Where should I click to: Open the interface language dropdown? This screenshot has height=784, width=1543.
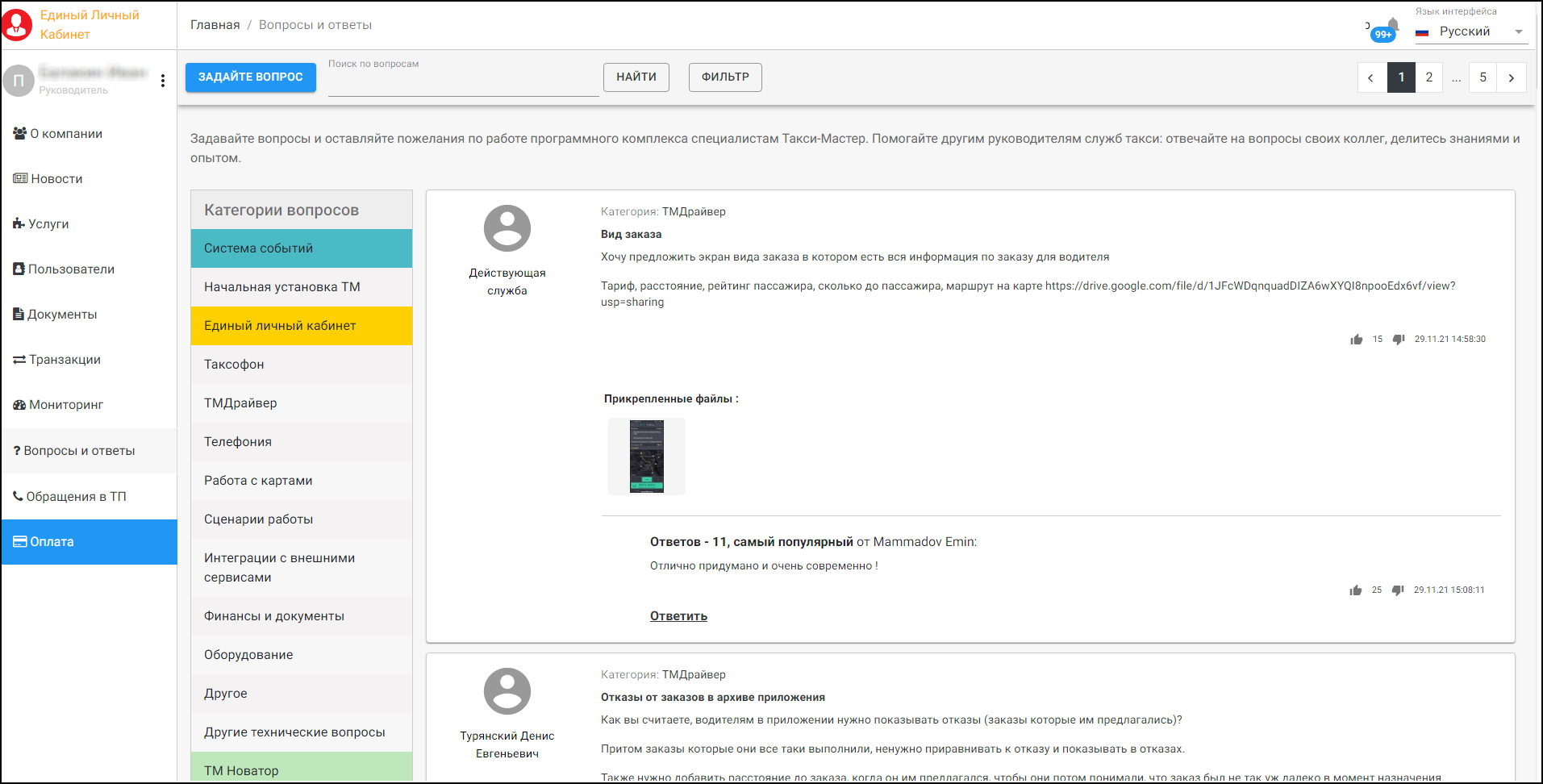coord(1471,31)
